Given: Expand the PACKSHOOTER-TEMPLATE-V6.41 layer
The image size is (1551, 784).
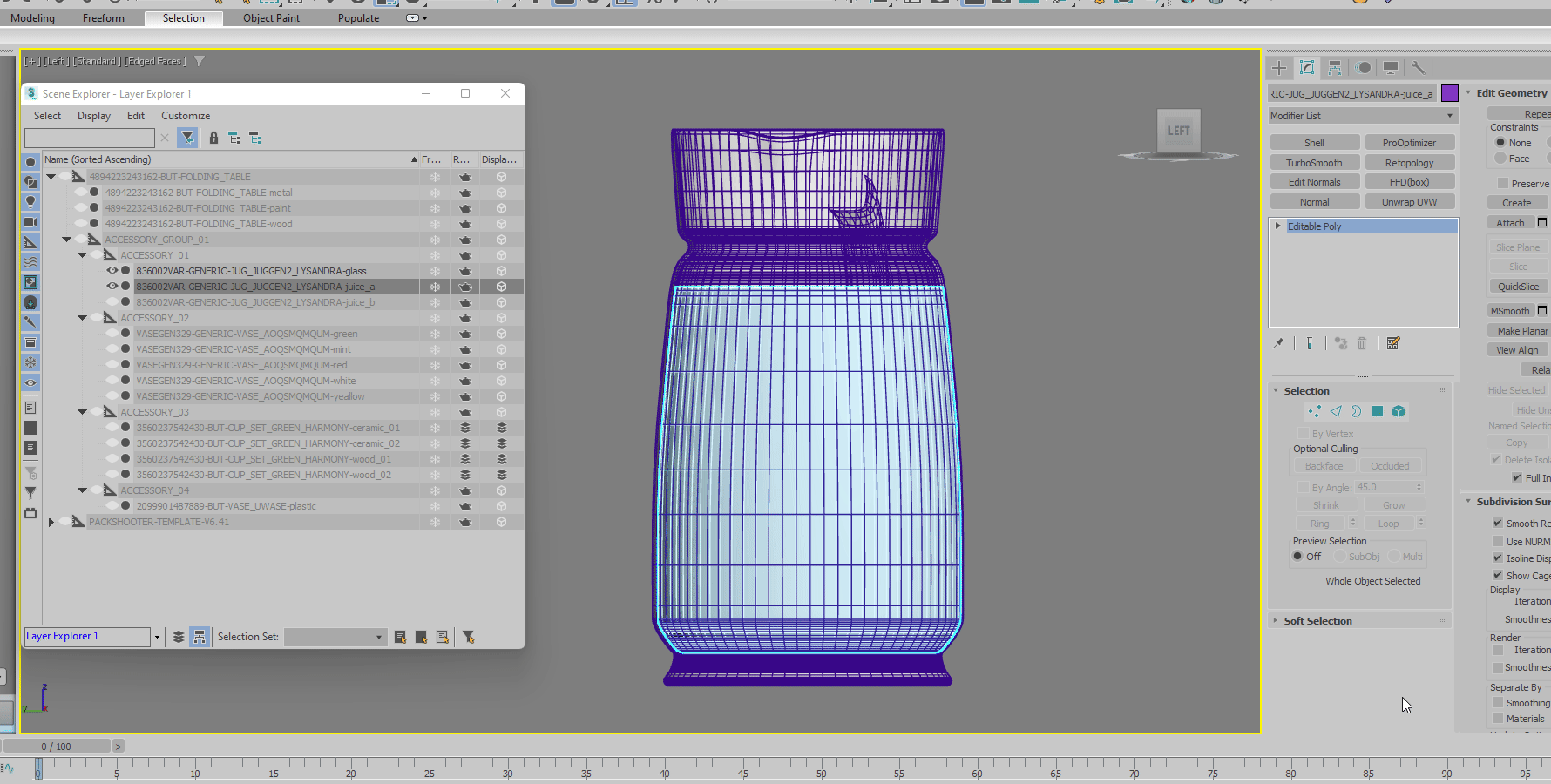Looking at the screenshot, I should pos(51,522).
